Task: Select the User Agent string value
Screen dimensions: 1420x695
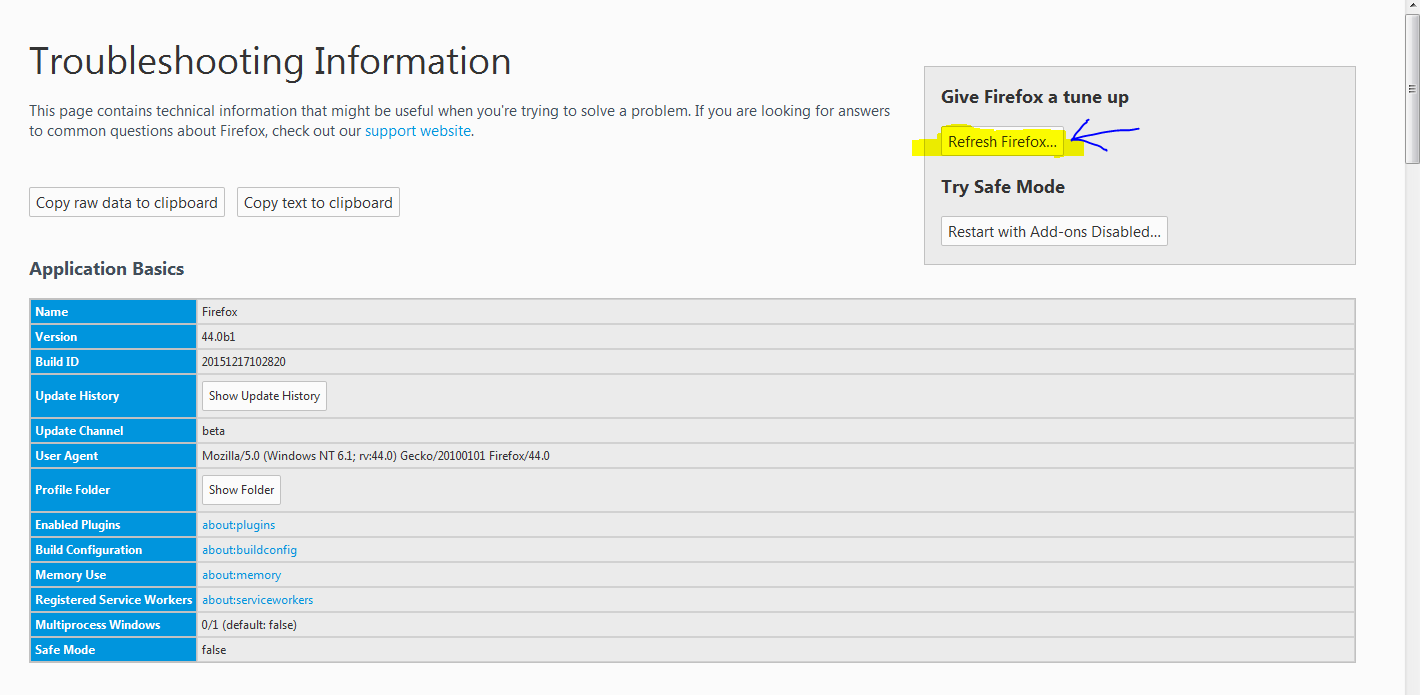Action: [x=375, y=456]
